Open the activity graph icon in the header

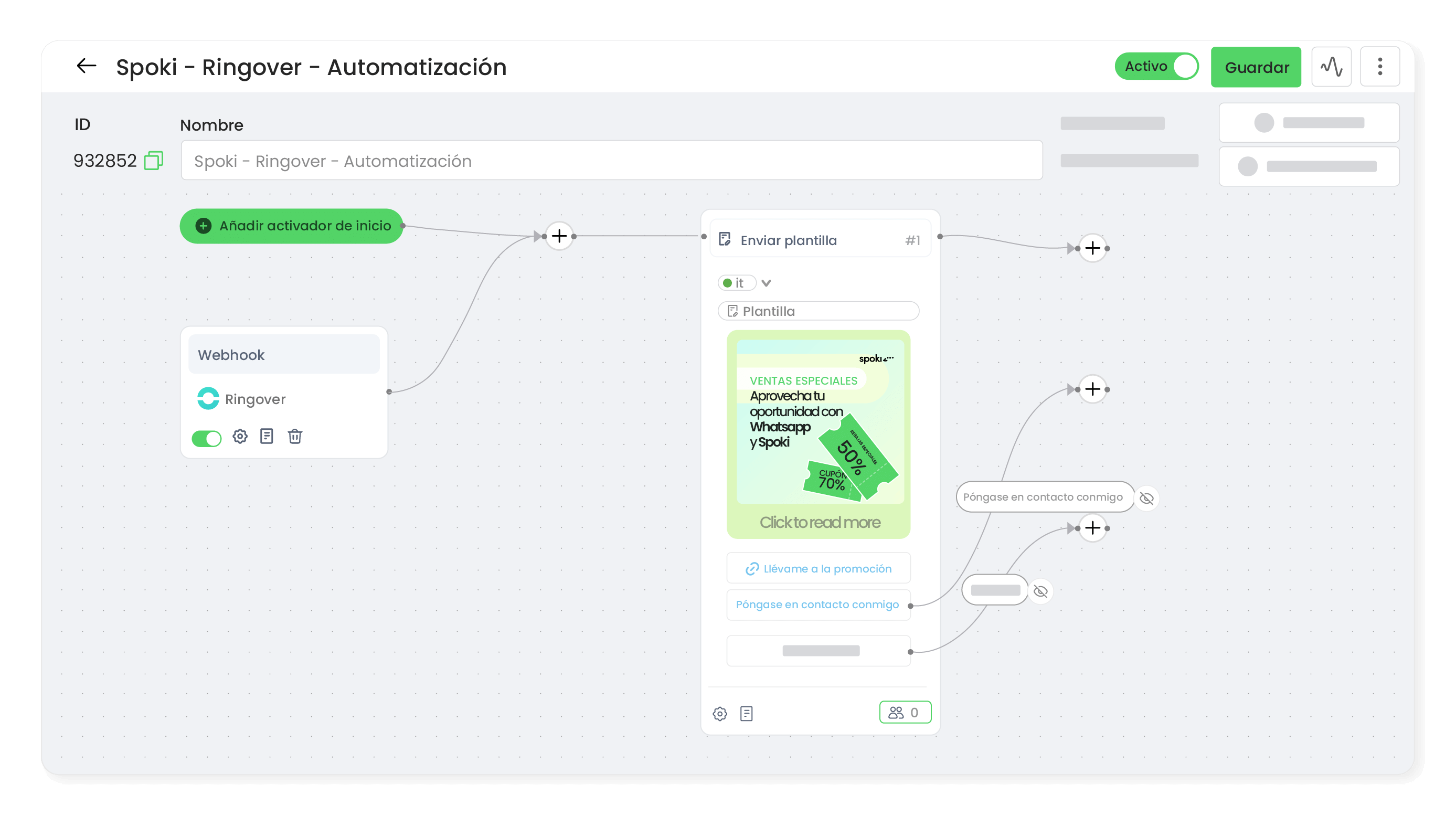coord(1332,66)
